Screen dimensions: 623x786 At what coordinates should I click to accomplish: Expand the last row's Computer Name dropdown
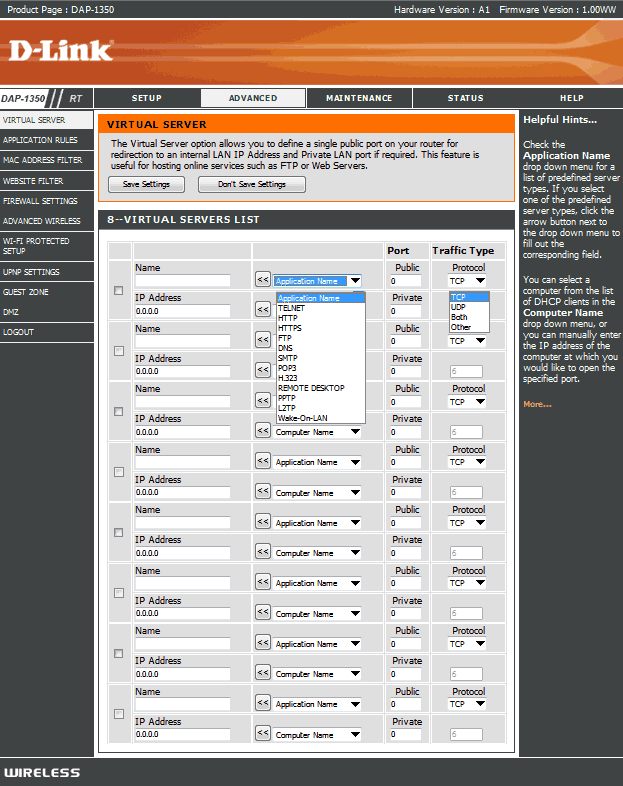(x=318, y=735)
